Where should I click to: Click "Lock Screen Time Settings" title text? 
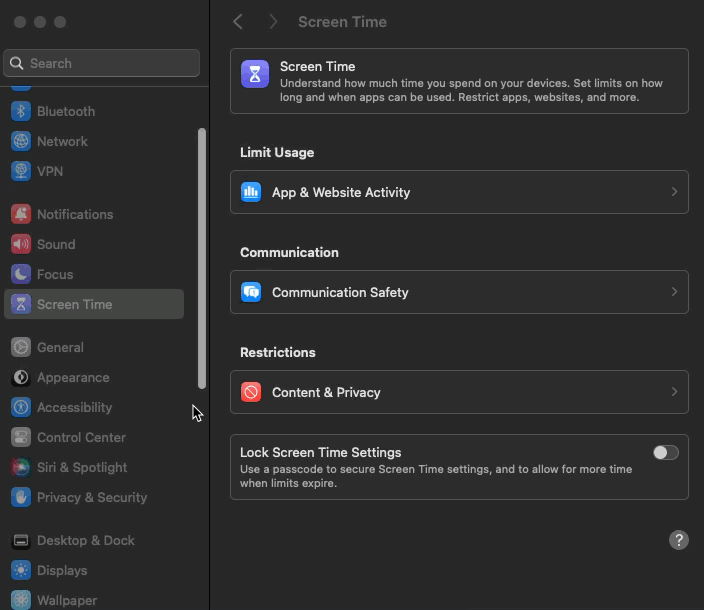pos(321,452)
